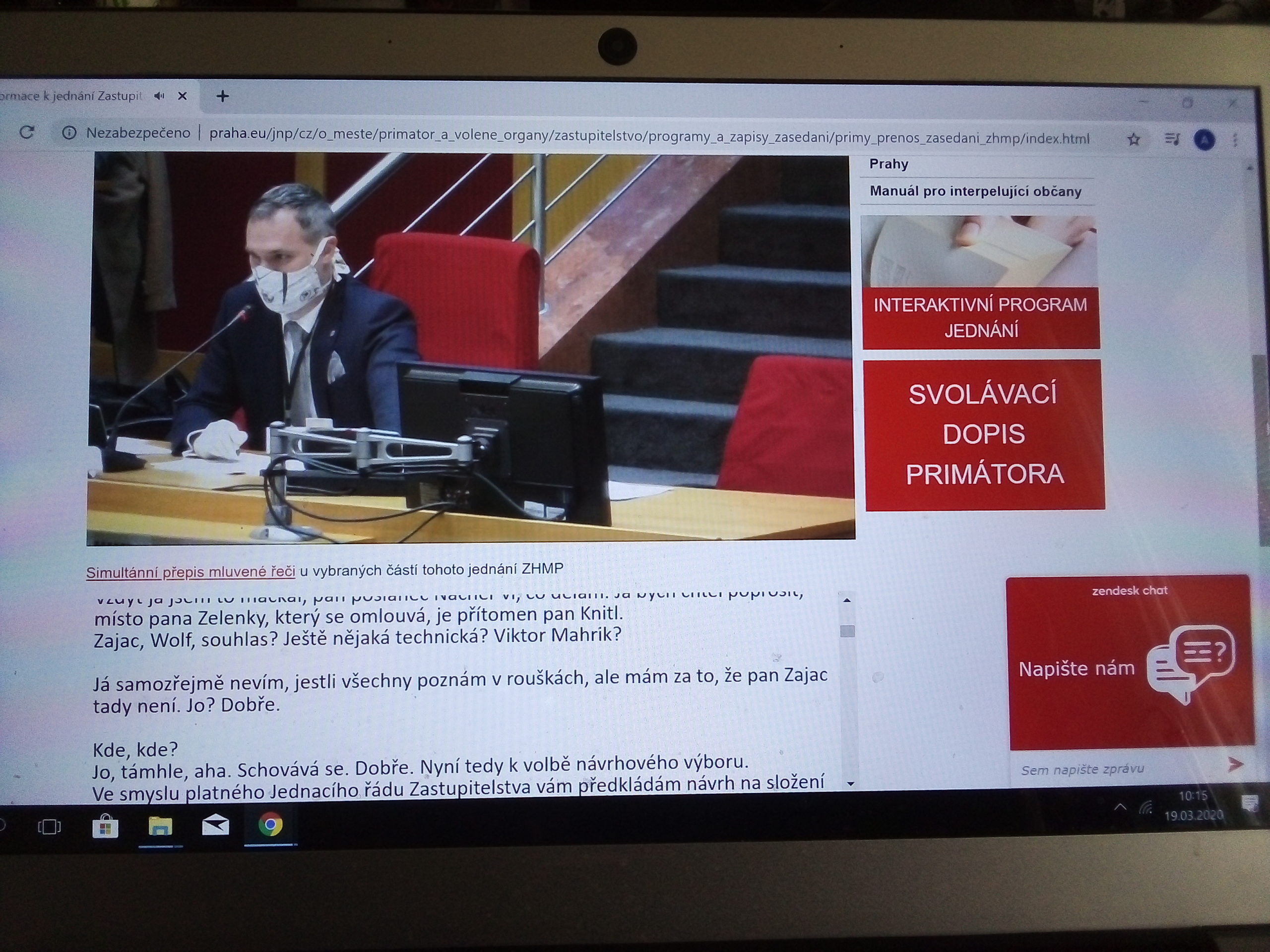The width and height of the screenshot is (1270, 952).
Task: Open the Wi-Fi network tray icon
Action: 1146,808
